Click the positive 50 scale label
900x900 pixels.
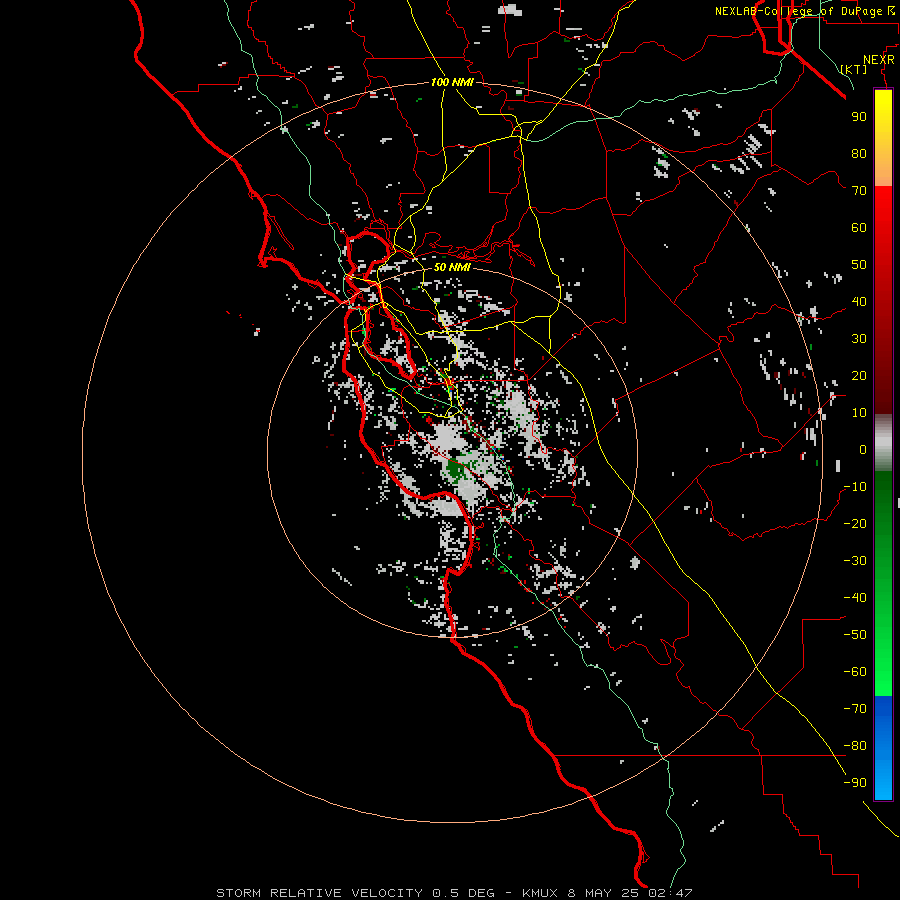coord(859,265)
